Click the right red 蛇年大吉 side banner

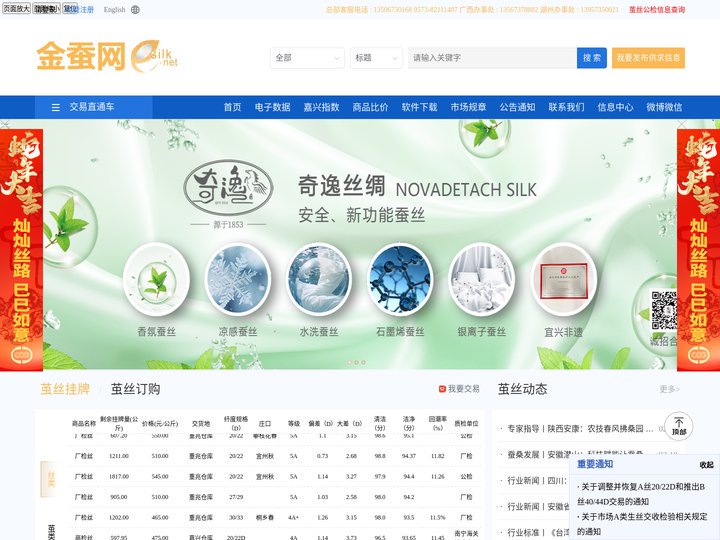(x=698, y=250)
